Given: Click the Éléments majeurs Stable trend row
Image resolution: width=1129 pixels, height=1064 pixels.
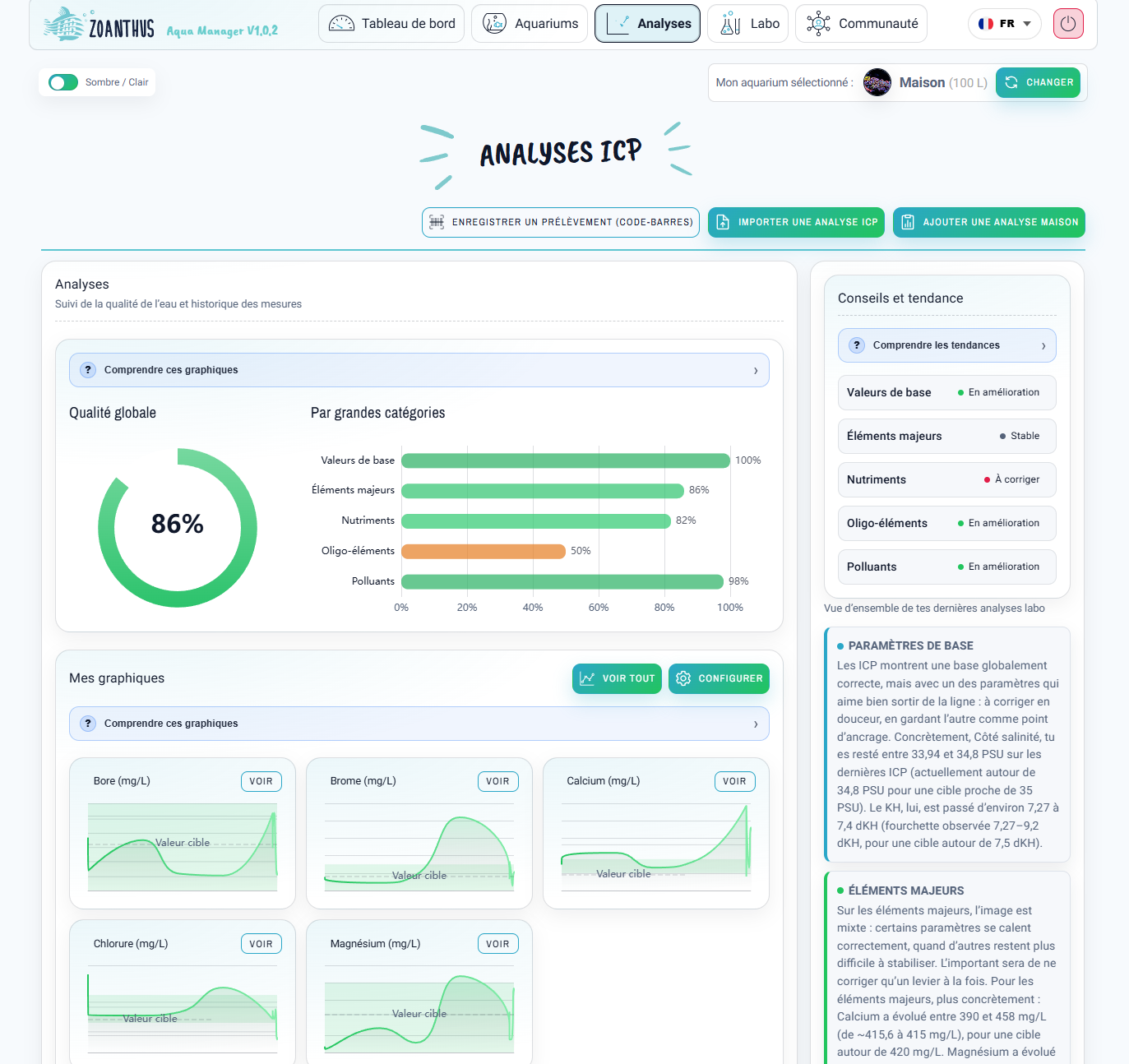Looking at the screenshot, I should [947, 436].
